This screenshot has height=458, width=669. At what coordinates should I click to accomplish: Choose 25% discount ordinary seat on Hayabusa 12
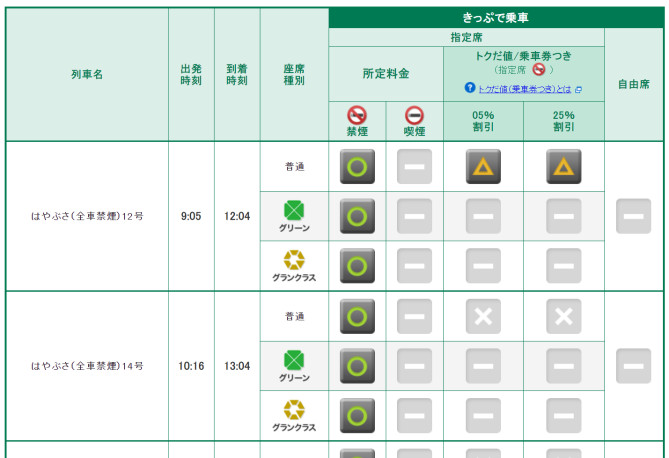(x=564, y=166)
